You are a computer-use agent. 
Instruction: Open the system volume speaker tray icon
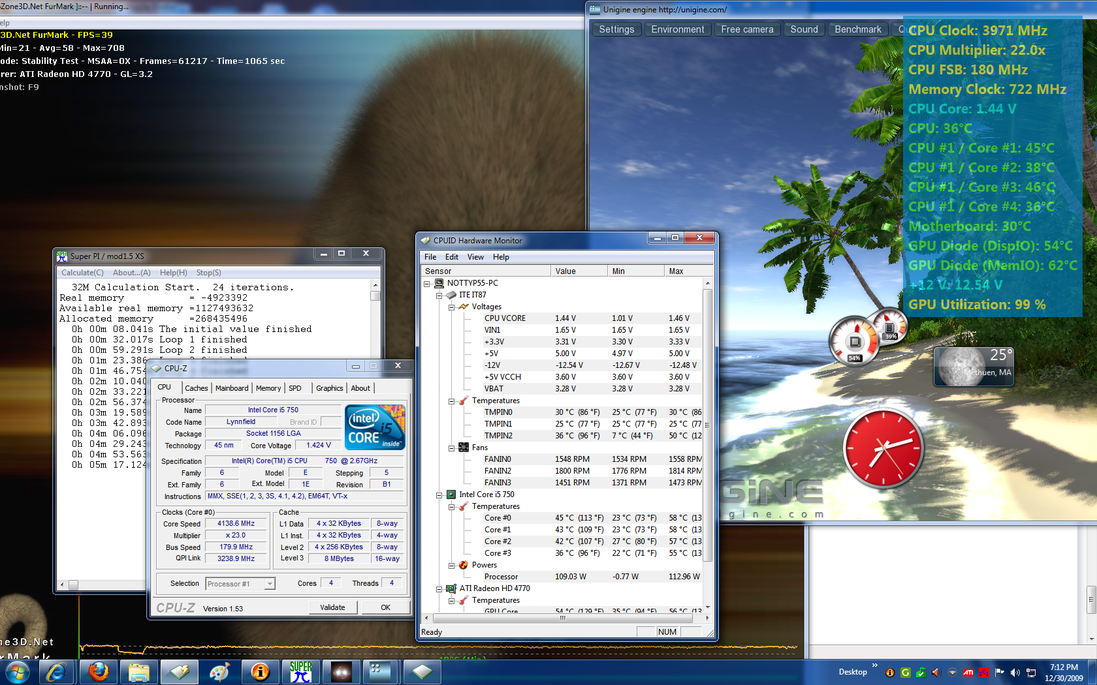tap(1016, 672)
